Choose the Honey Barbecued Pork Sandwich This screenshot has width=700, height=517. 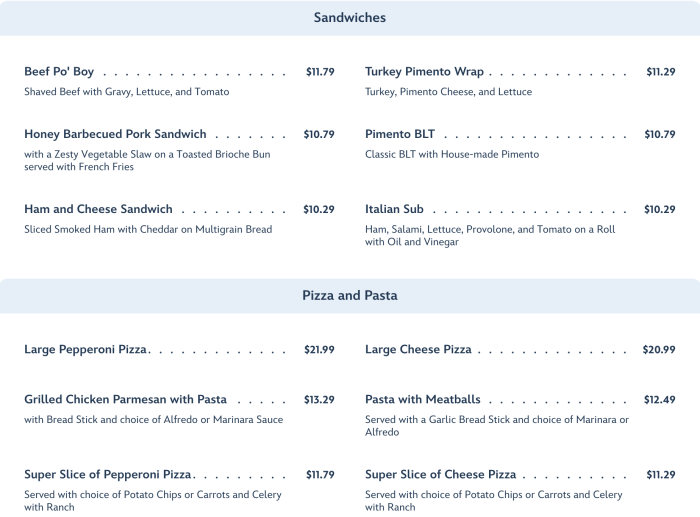pos(115,134)
